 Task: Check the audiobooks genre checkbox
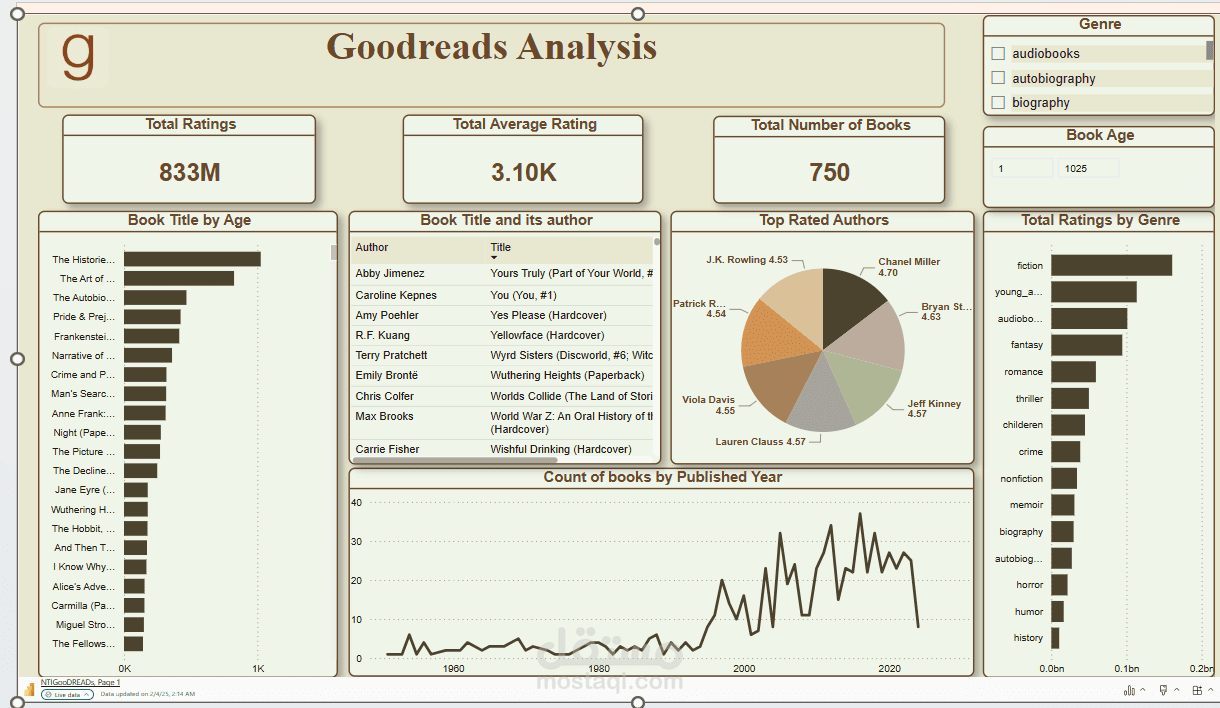click(998, 53)
